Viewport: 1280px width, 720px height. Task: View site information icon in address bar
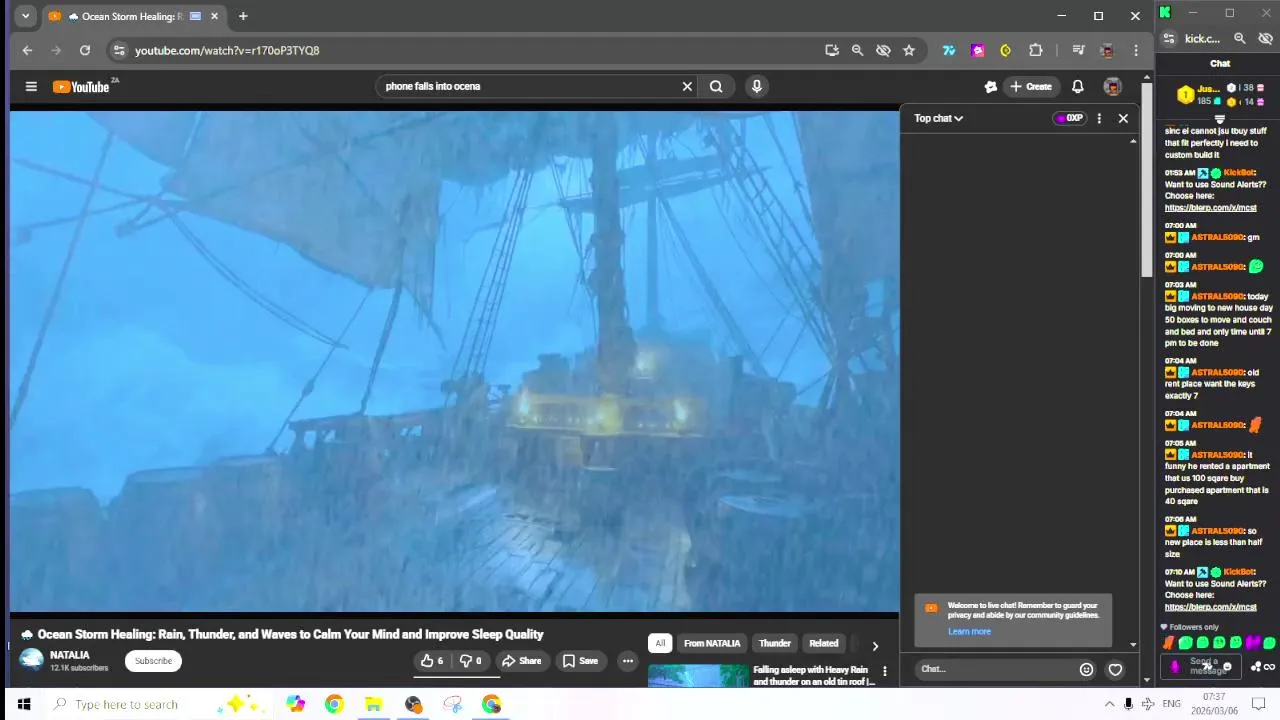pos(119,50)
